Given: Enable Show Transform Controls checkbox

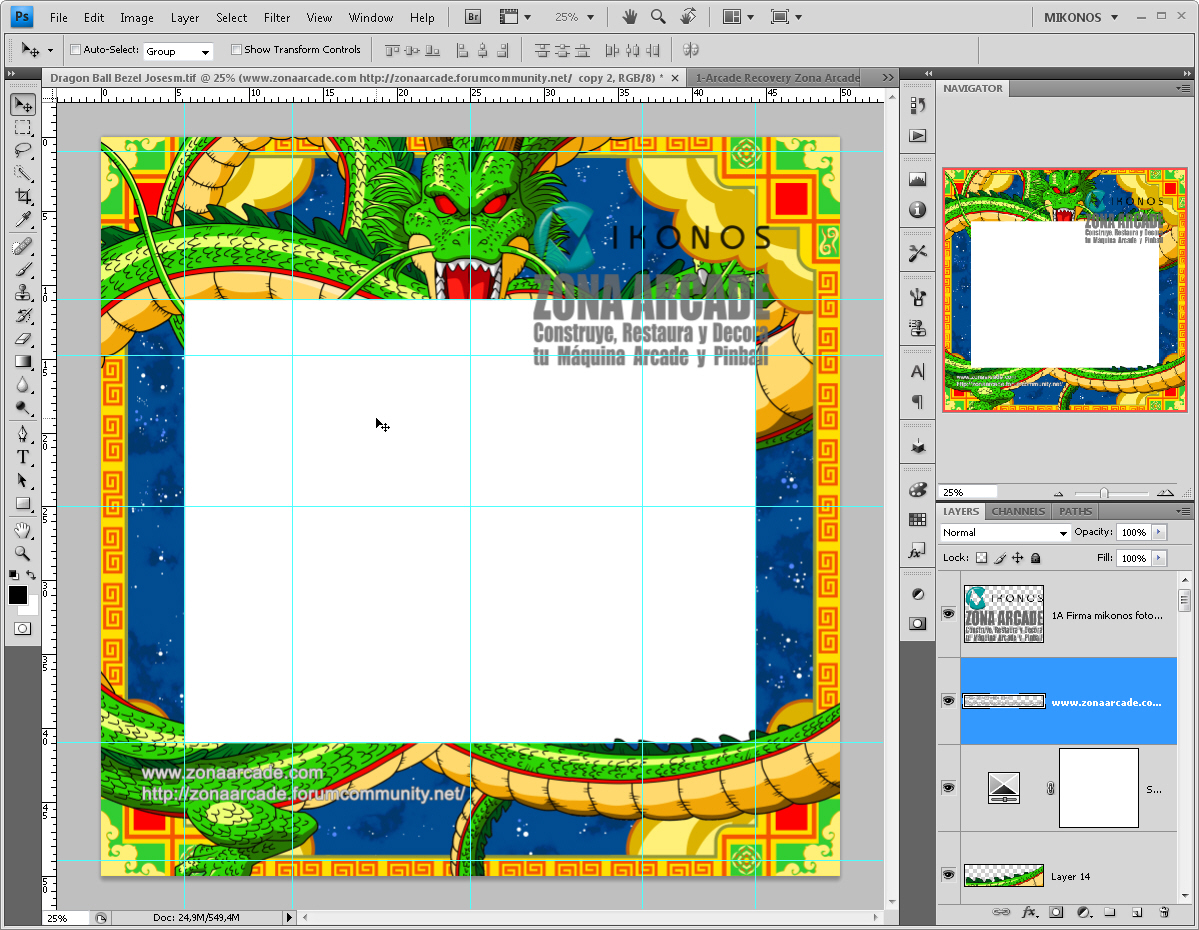Looking at the screenshot, I should [236, 50].
